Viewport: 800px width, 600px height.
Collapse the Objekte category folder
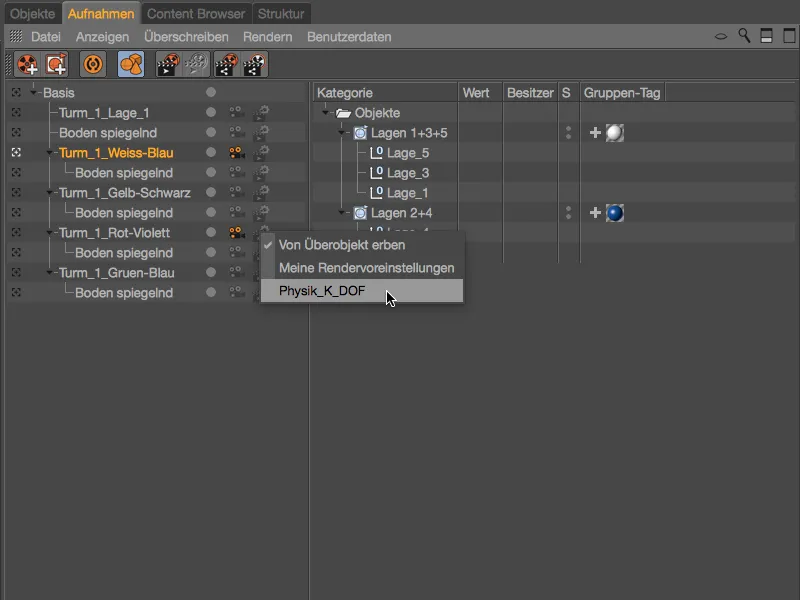click(x=326, y=112)
